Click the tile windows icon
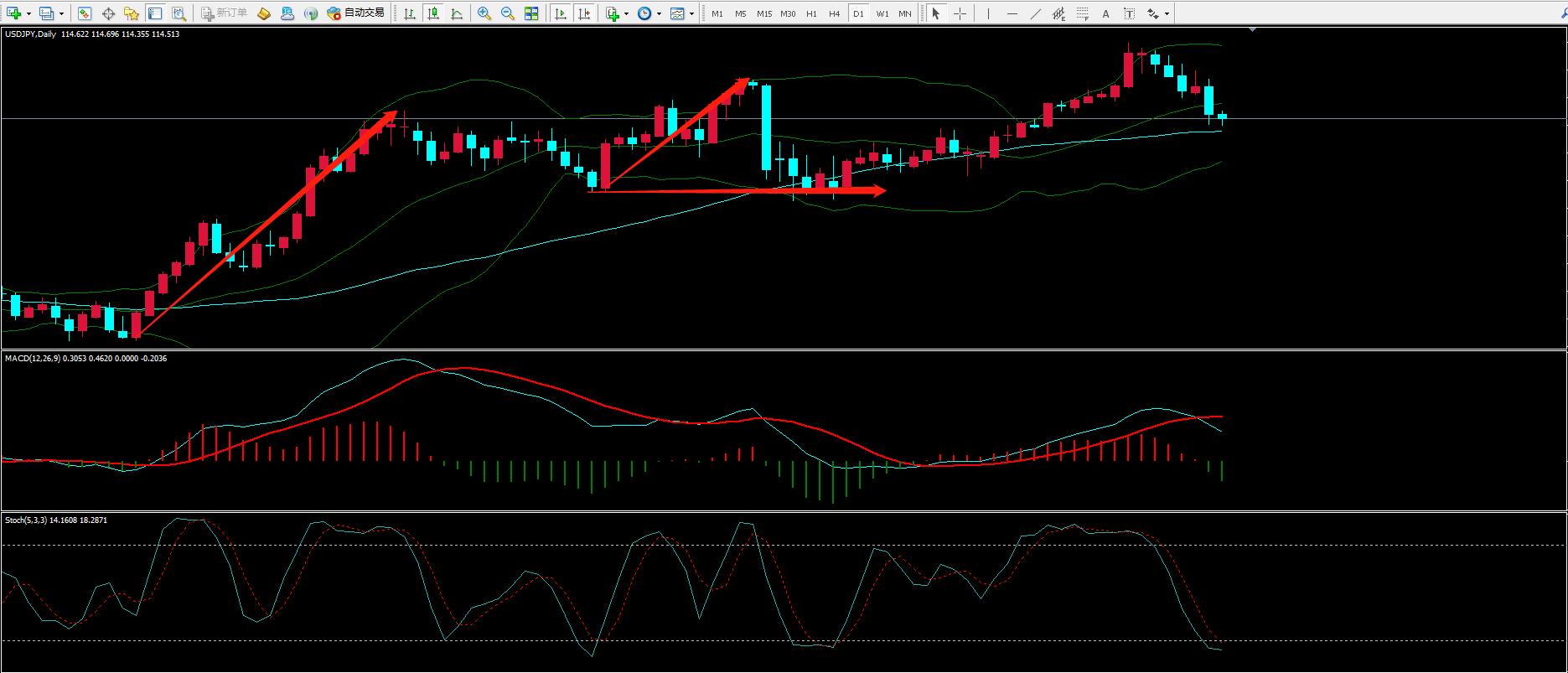 pos(530,13)
